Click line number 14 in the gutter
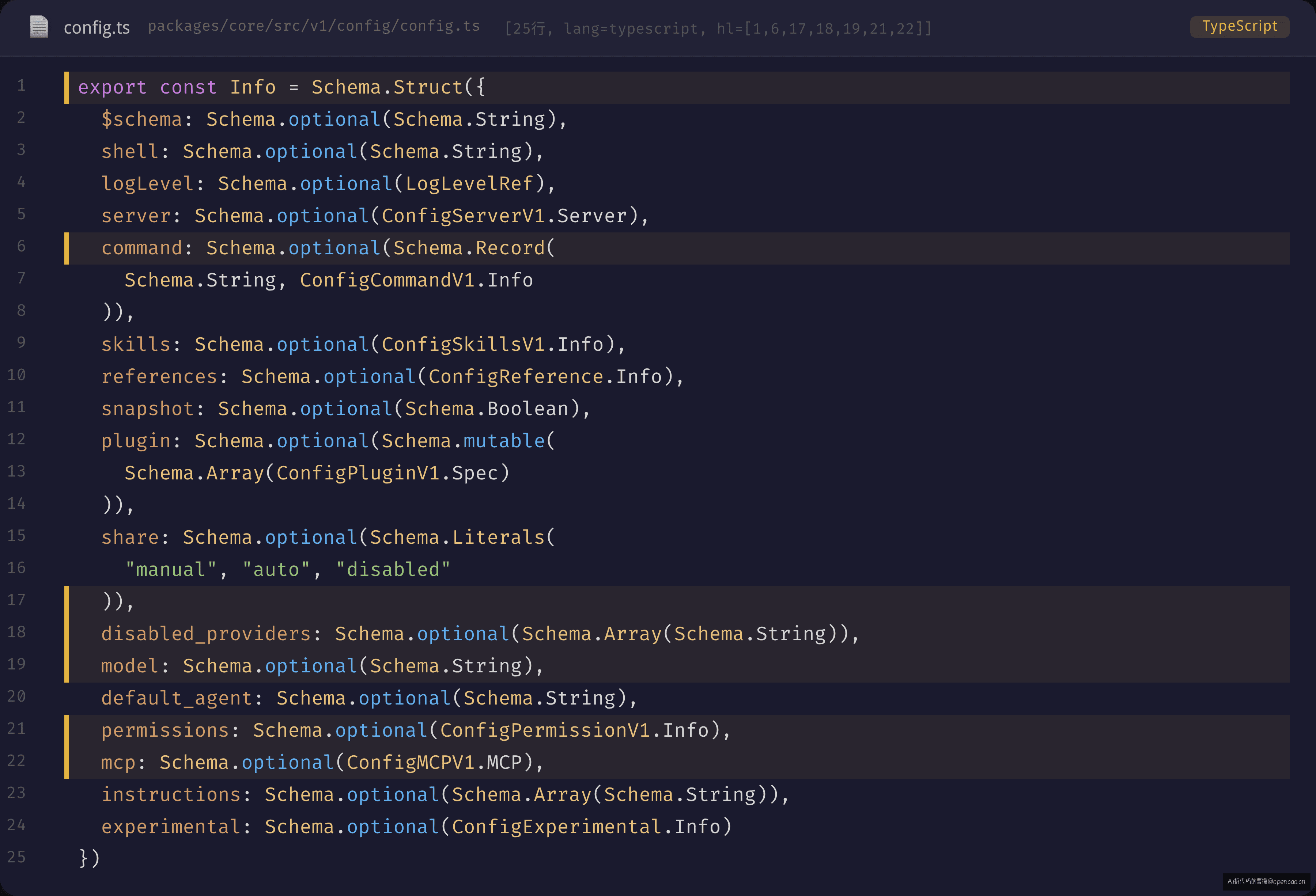The width and height of the screenshot is (1316, 896). click(x=16, y=503)
